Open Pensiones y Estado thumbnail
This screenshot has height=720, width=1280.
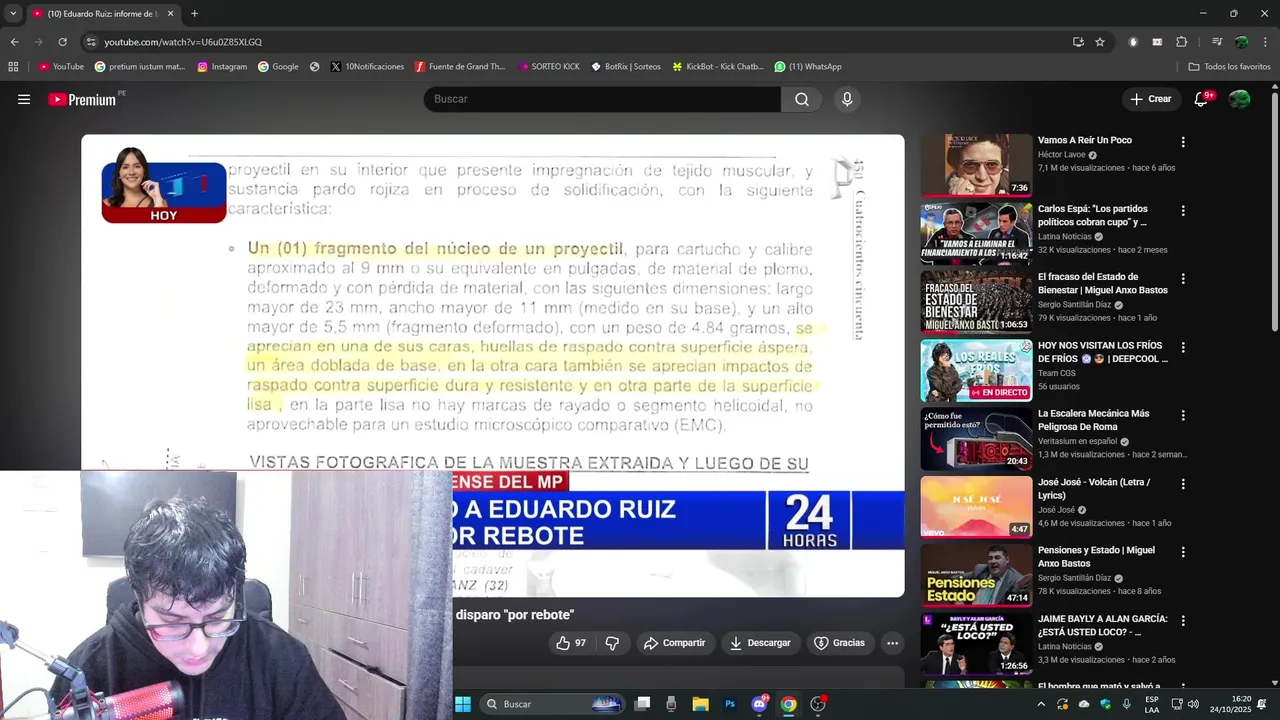coord(976,574)
